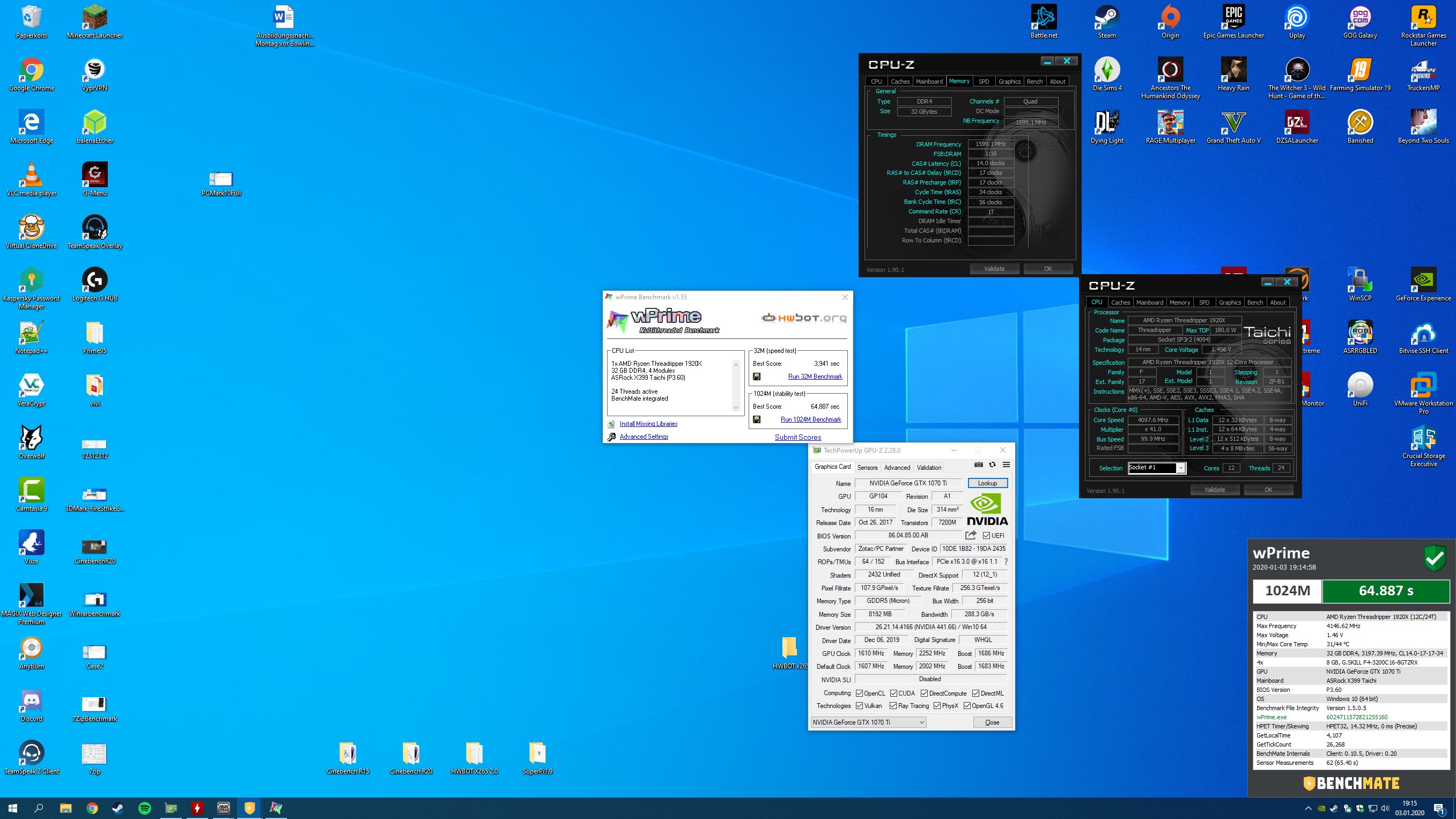The height and width of the screenshot is (819, 1456).
Task: Click GPU-Z BIOS share/export icon
Action: (971, 535)
